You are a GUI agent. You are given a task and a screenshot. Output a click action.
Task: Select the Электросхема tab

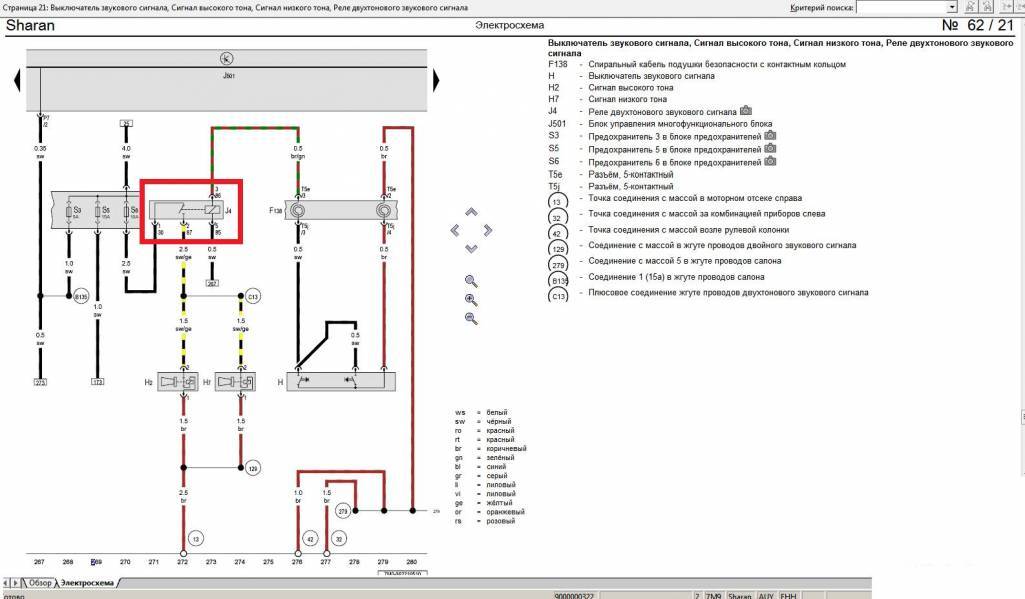tap(88, 582)
